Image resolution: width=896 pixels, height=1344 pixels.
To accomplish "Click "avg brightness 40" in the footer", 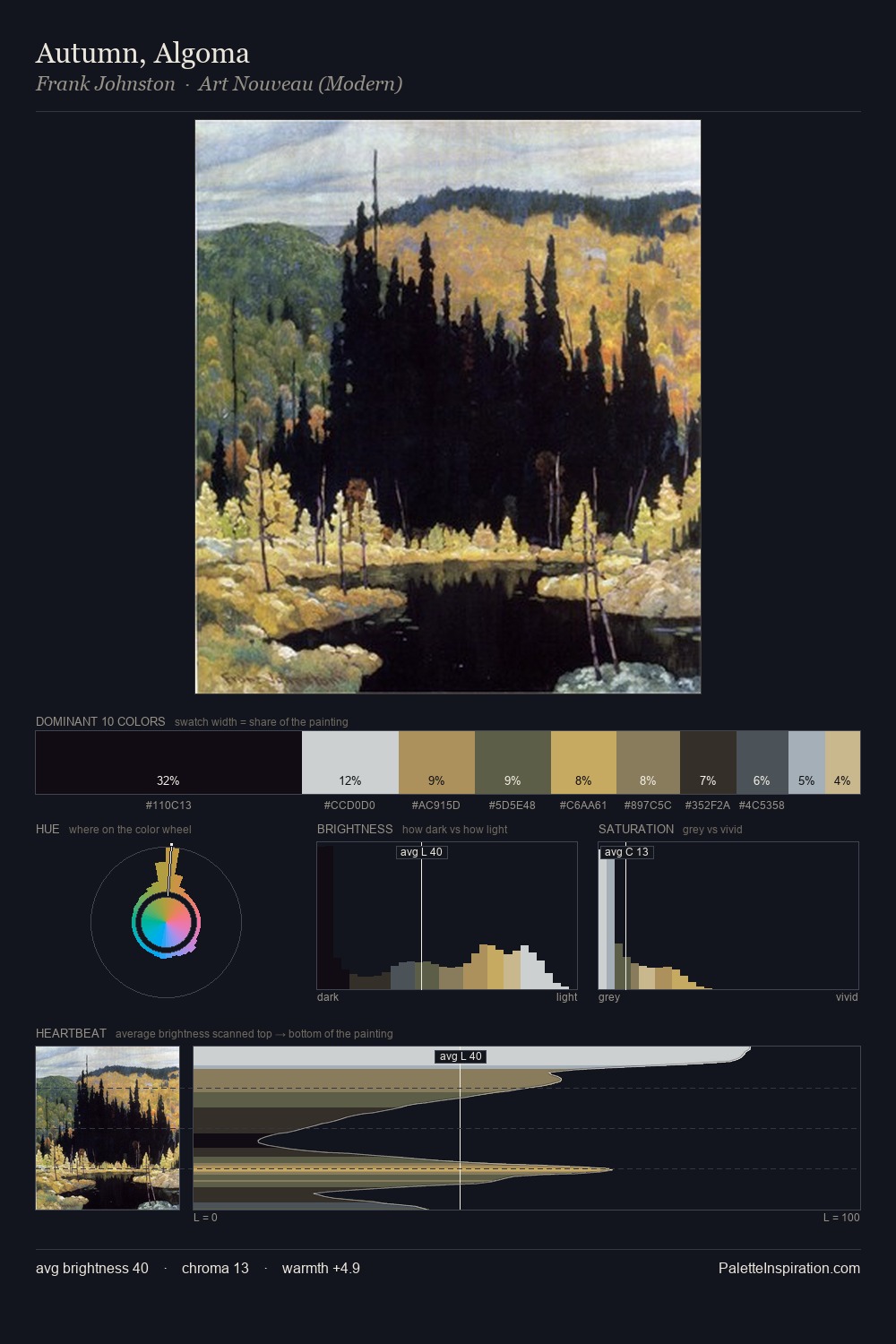I will click(x=92, y=1269).
